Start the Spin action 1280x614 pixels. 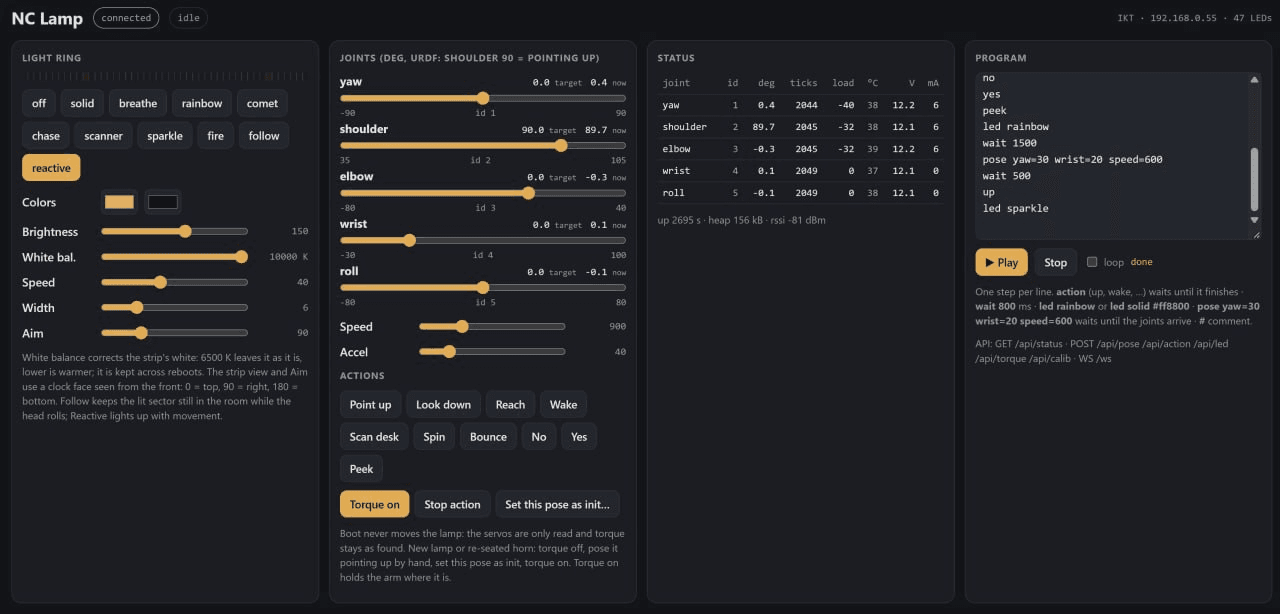pos(434,436)
